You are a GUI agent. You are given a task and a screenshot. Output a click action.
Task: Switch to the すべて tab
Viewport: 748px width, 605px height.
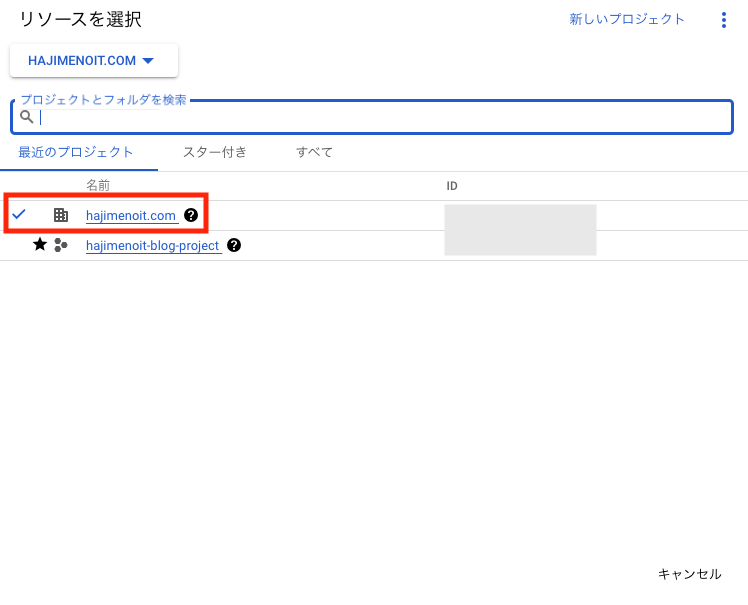[x=314, y=152]
